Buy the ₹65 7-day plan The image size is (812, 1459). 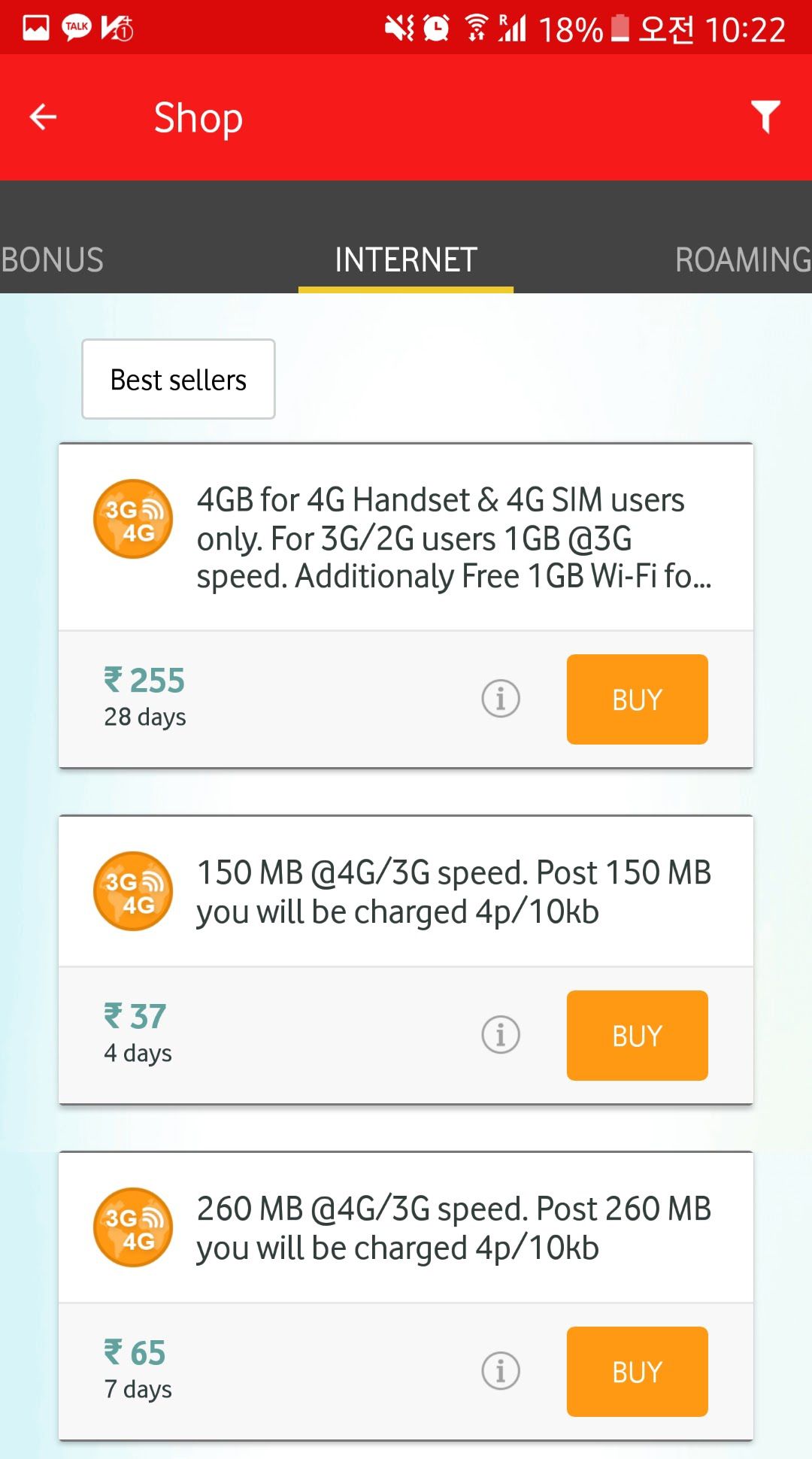637,1372
